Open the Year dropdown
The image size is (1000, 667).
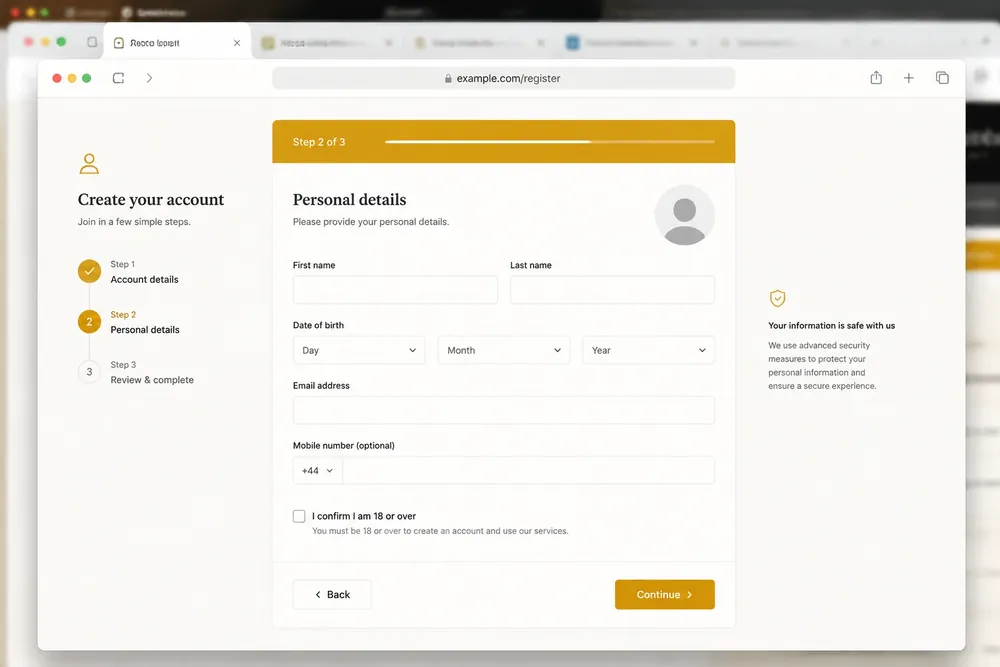click(x=649, y=350)
